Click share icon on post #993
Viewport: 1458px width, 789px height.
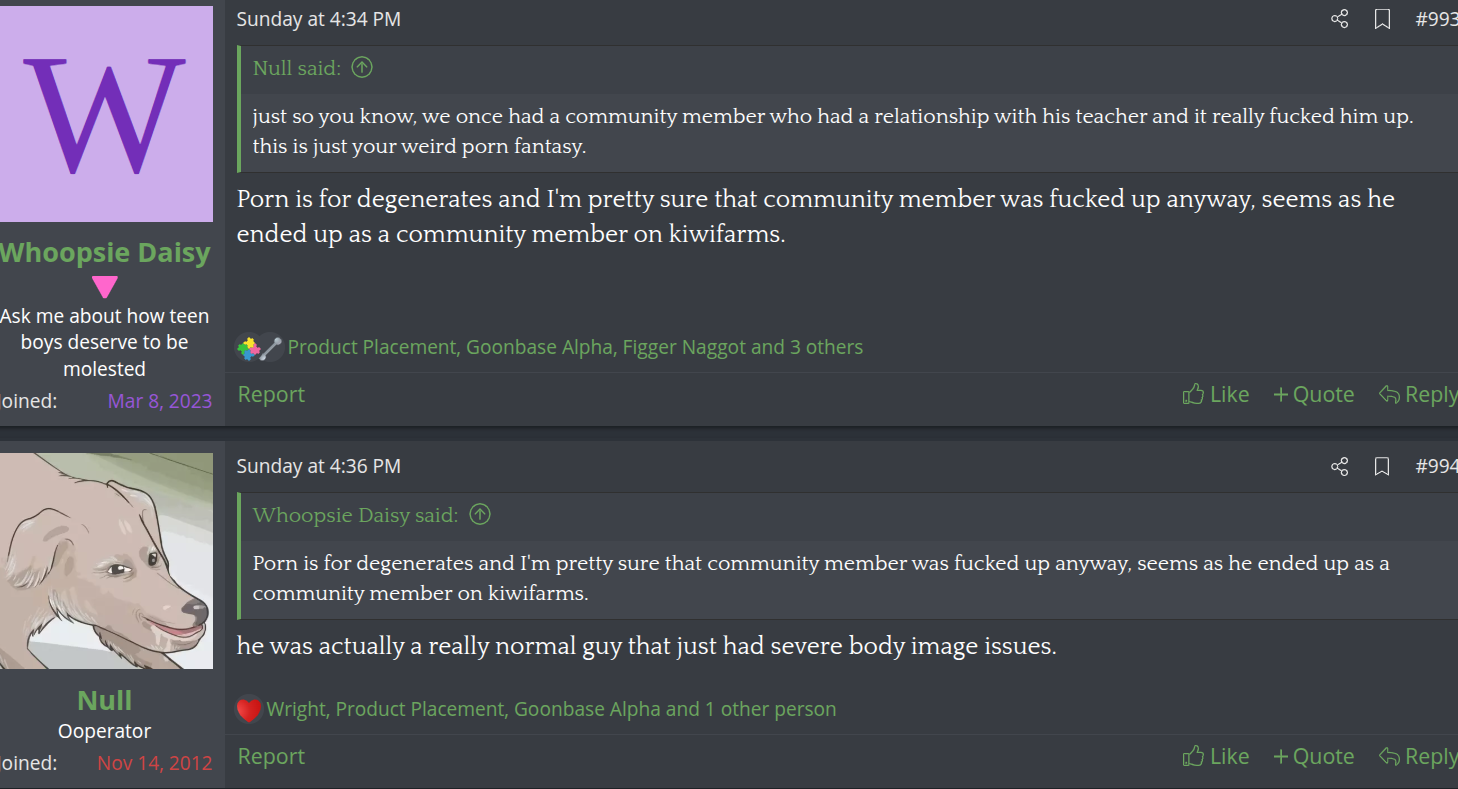tap(1339, 19)
